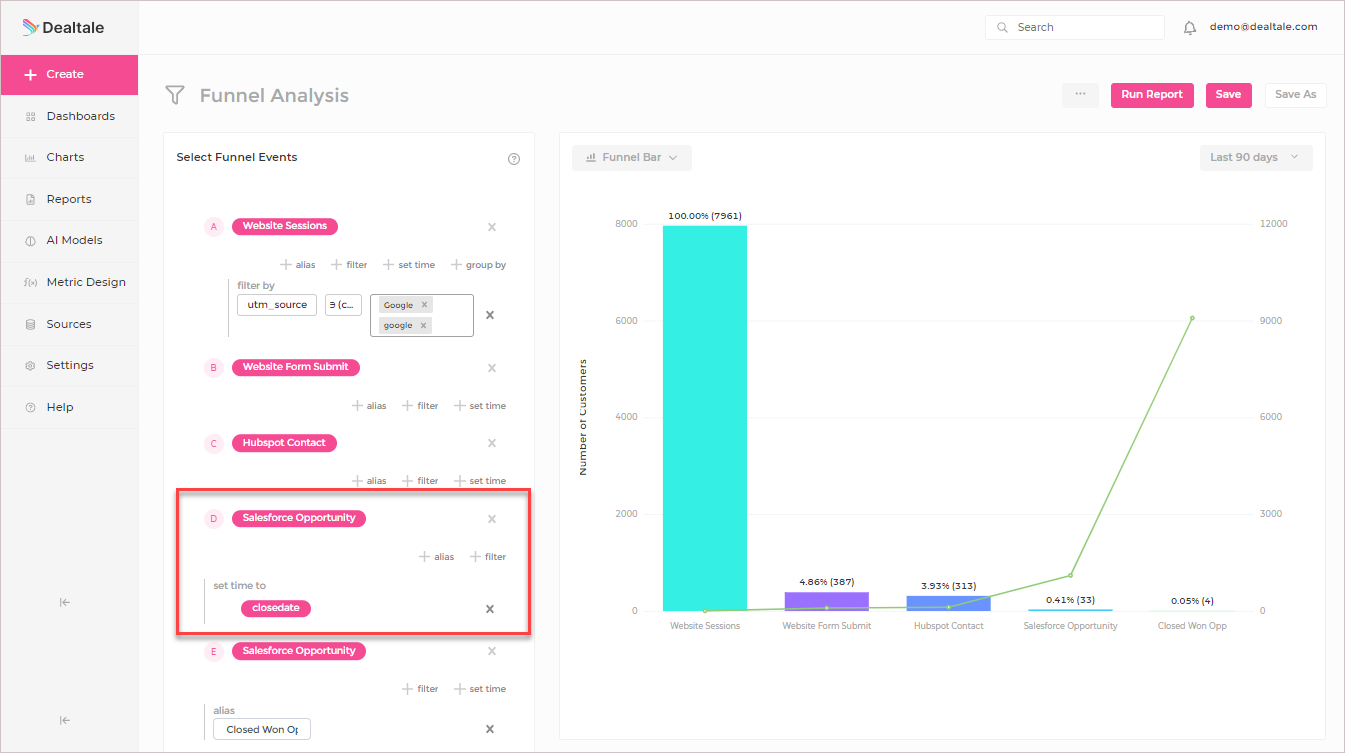Viewport: 1345px width, 753px height.
Task: Open AI Models from the sidebar
Action: pyautogui.click(x=69, y=241)
